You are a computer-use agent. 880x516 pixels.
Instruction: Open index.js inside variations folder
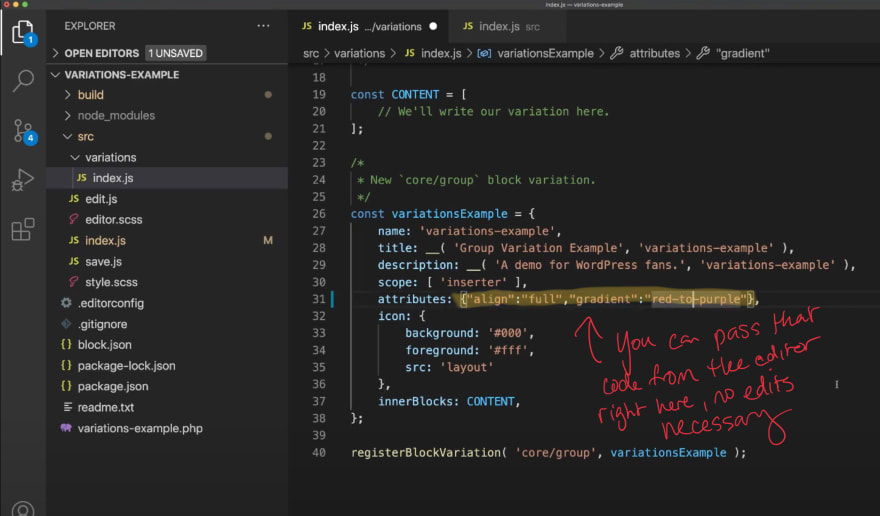167,178
